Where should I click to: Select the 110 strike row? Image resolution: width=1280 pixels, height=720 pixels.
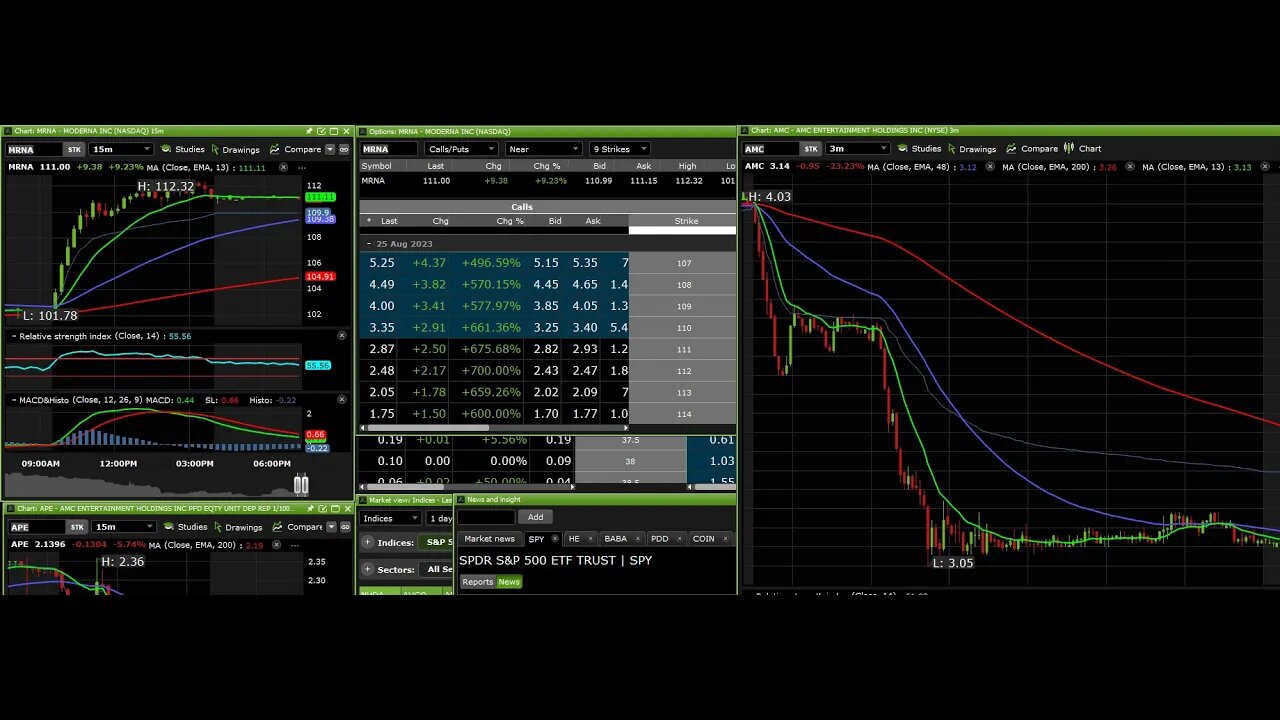click(547, 328)
